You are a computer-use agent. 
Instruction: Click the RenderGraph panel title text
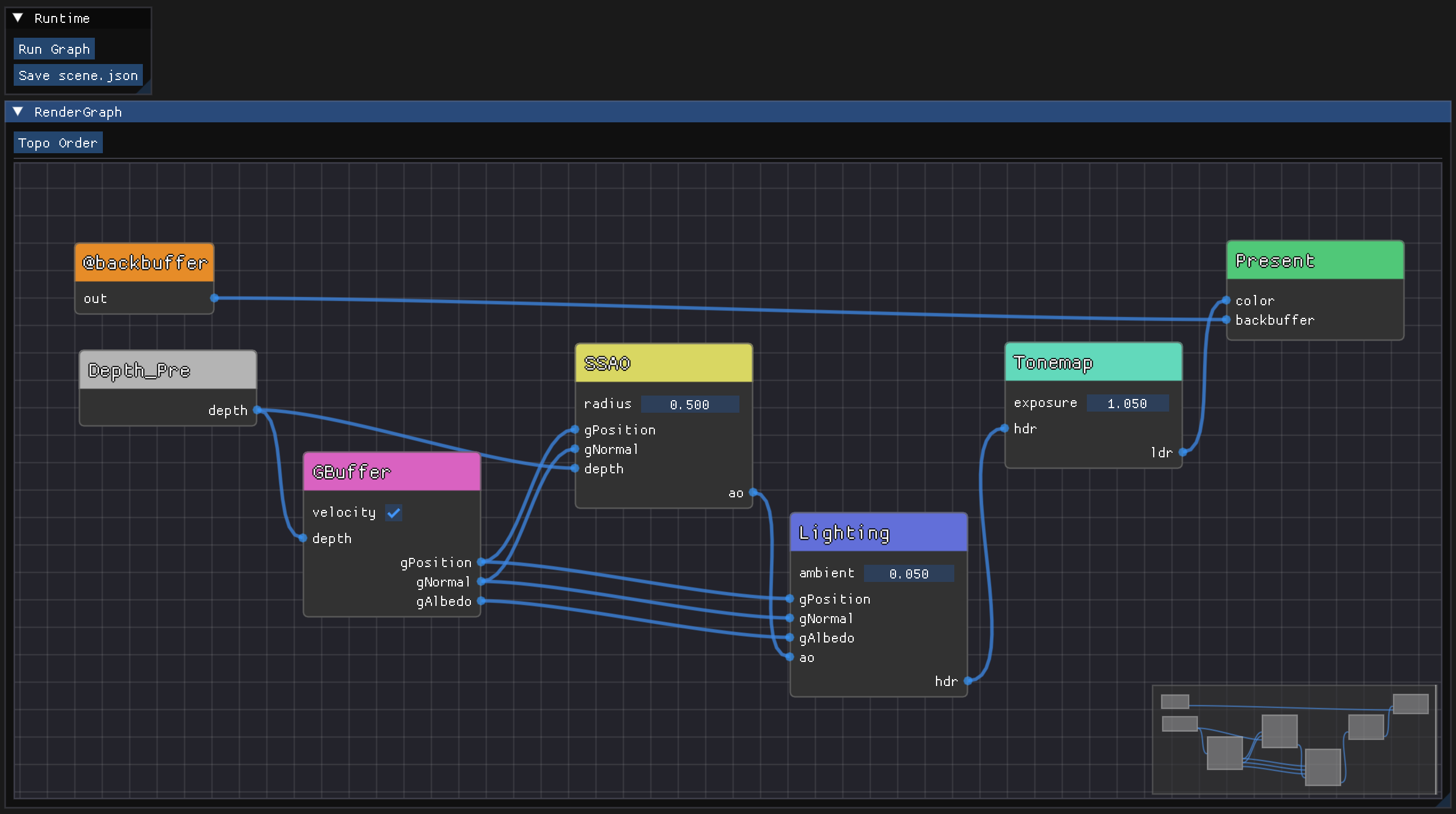(x=78, y=112)
